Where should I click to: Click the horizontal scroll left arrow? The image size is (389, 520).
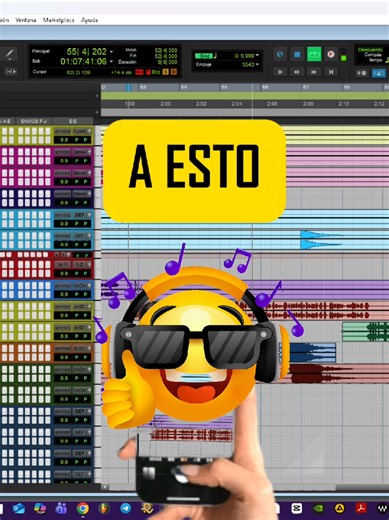pos(105,487)
